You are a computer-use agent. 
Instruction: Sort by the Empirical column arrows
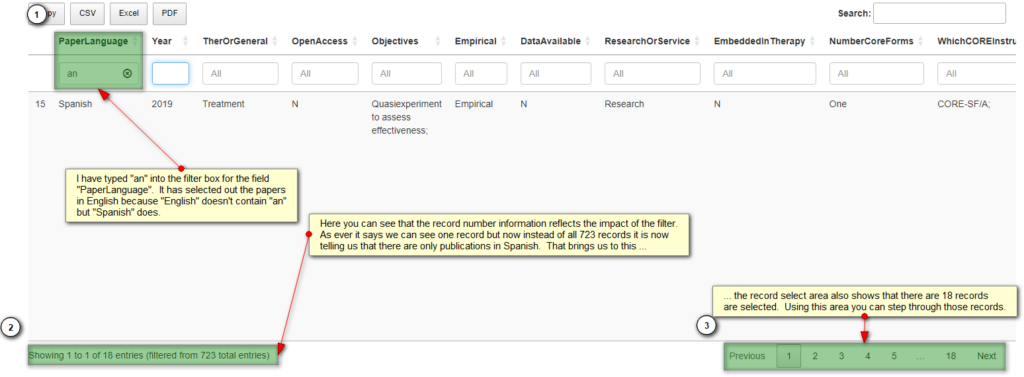[x=504, y=41]
